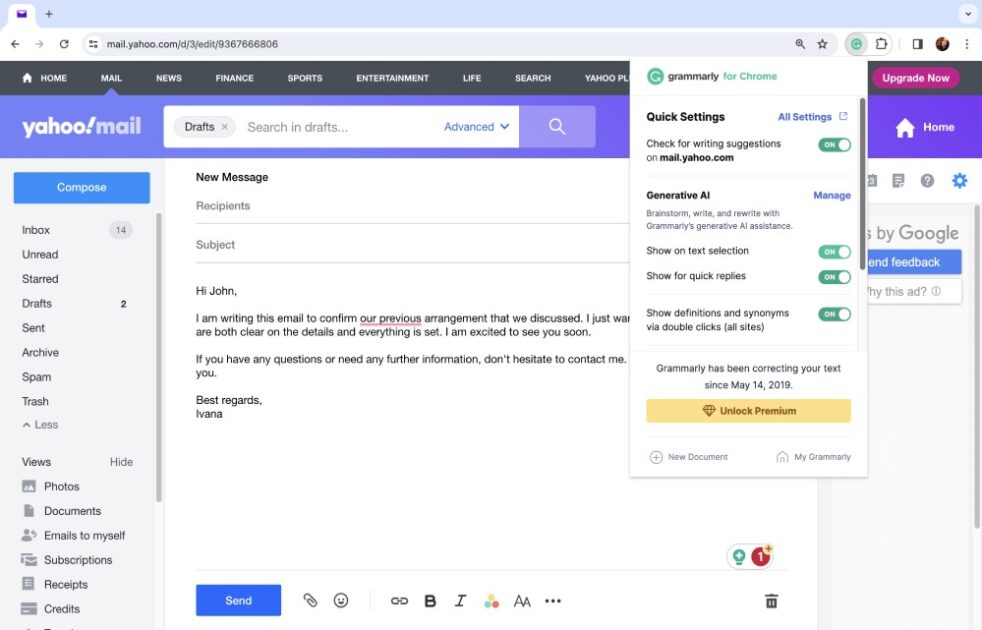Apply bold formatting to the email

coord(430,600)
